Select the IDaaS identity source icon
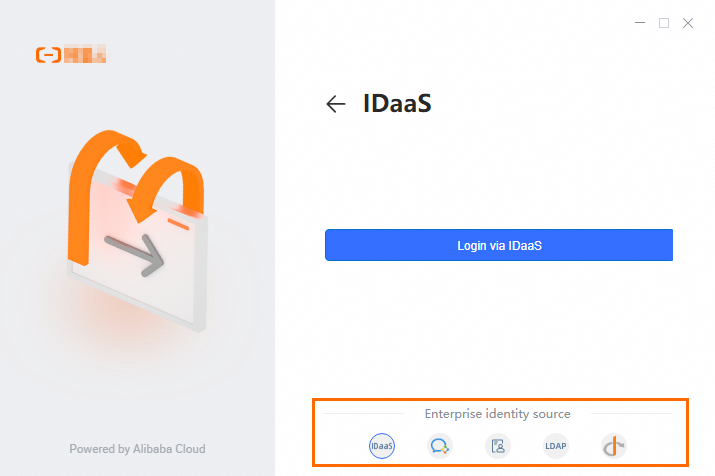The width and height of the screenshot is (715, 476). 382,446
